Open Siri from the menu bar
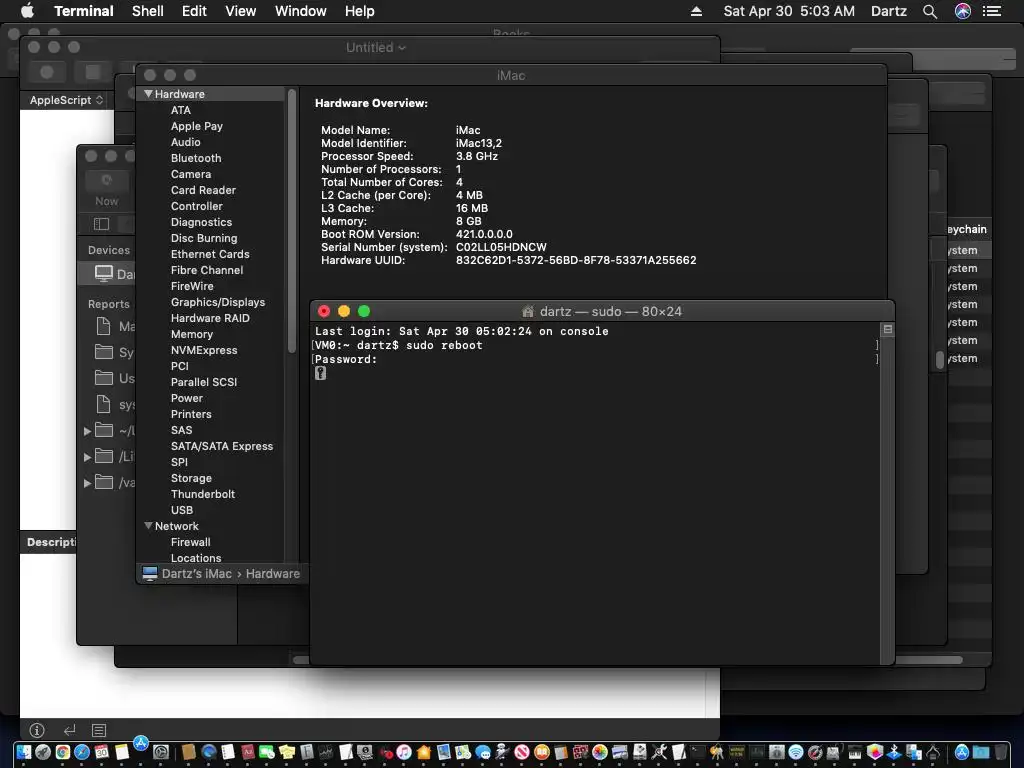The height and width of the screenshot is (768, 1024). 963,11
